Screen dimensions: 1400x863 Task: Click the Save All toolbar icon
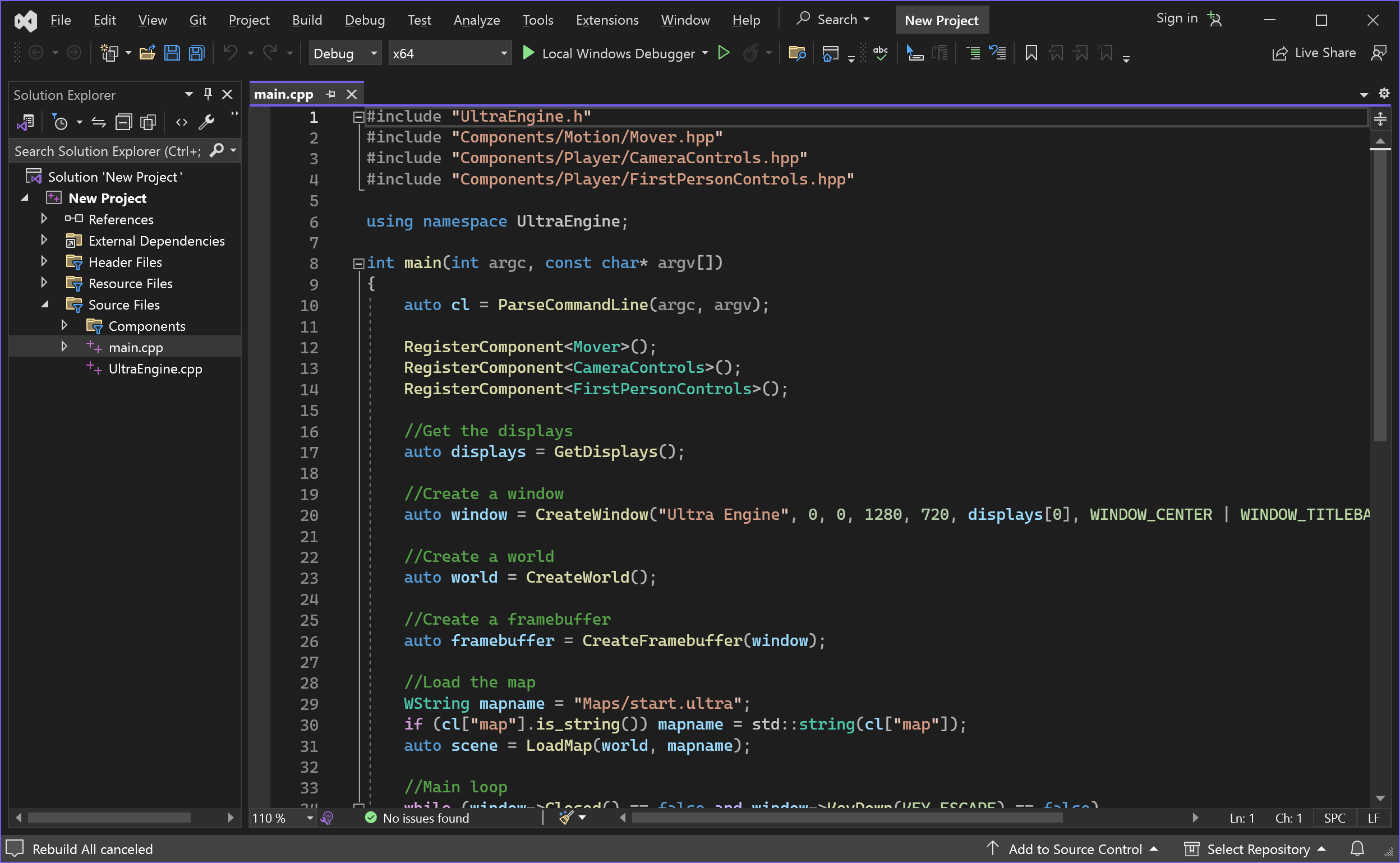[197, 53]
